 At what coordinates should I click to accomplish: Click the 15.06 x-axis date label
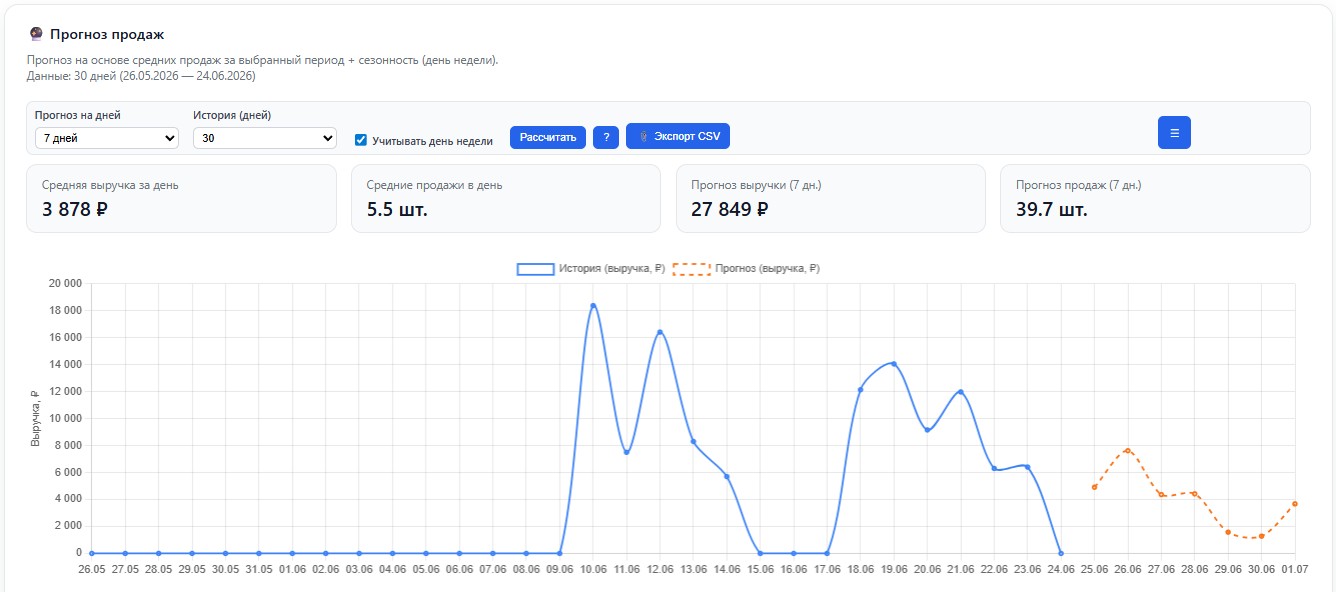[760, 568]
